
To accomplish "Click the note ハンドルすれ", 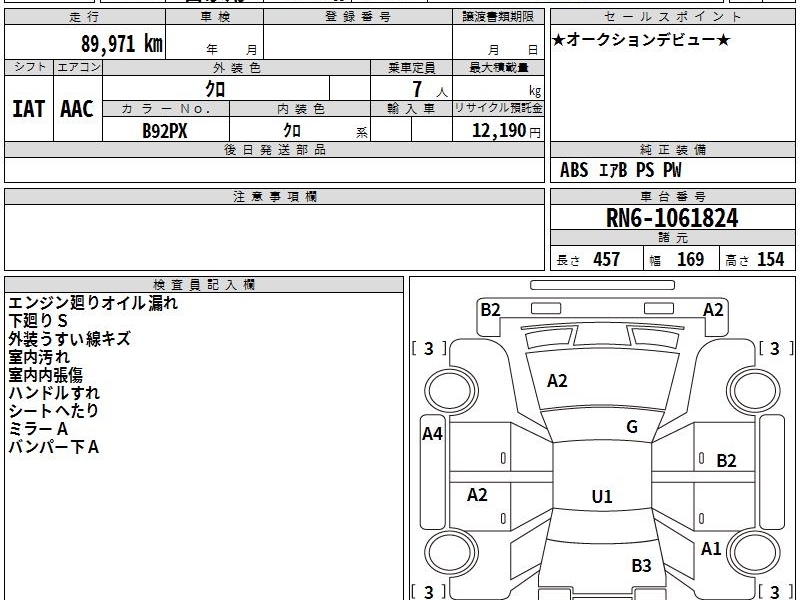I will (54, 393).
